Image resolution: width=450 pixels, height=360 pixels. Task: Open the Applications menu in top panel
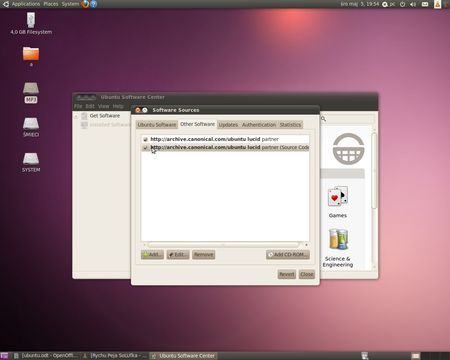[x=26, y=4]
